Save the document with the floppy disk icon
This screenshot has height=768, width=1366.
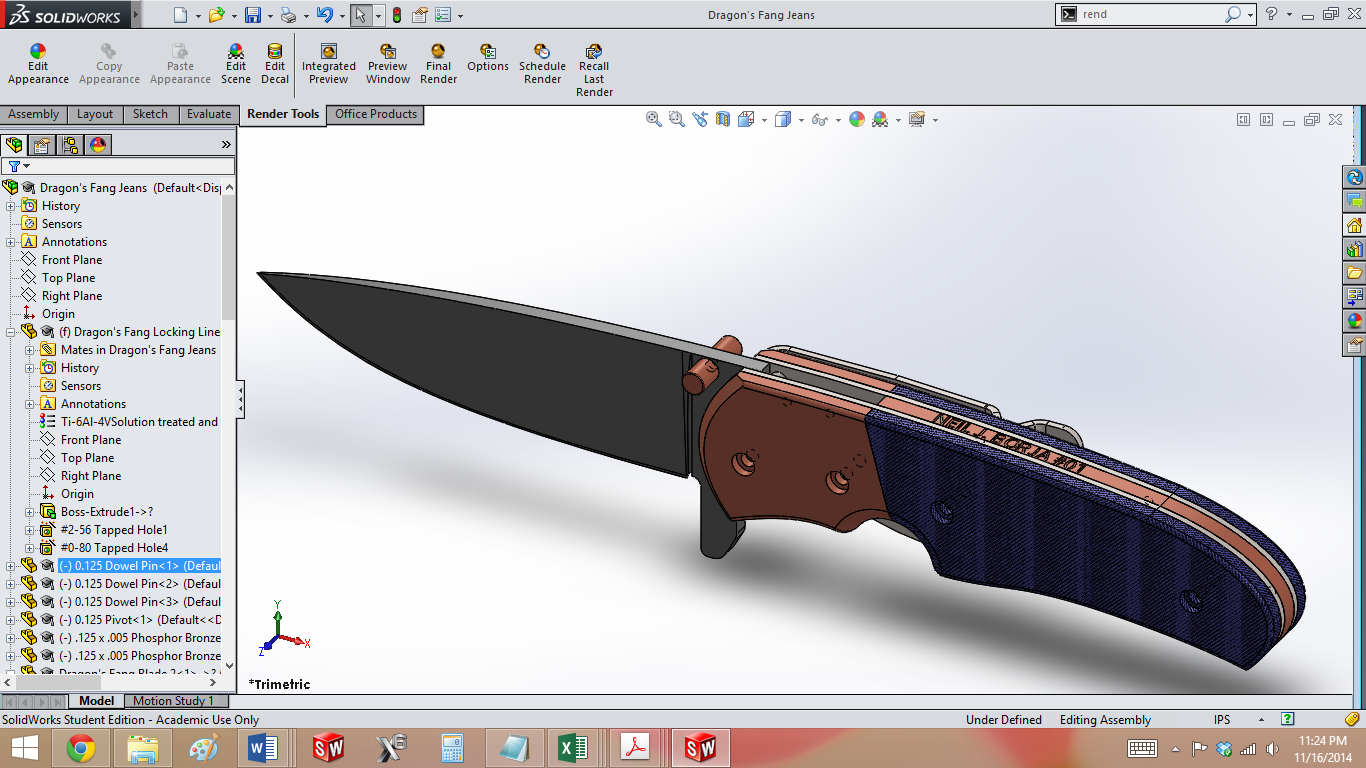coord(253,15)
